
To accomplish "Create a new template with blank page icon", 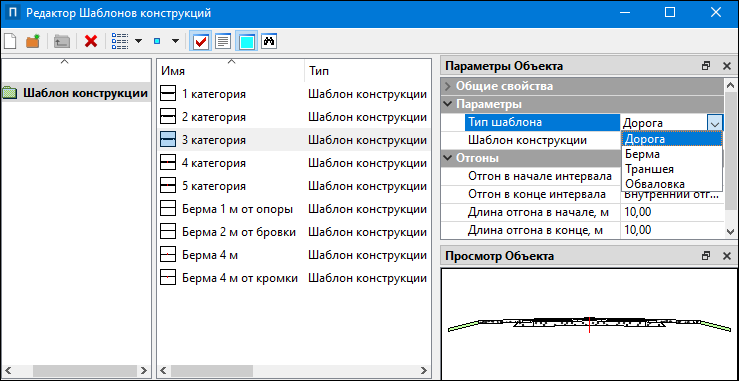I will click(10, 41).
